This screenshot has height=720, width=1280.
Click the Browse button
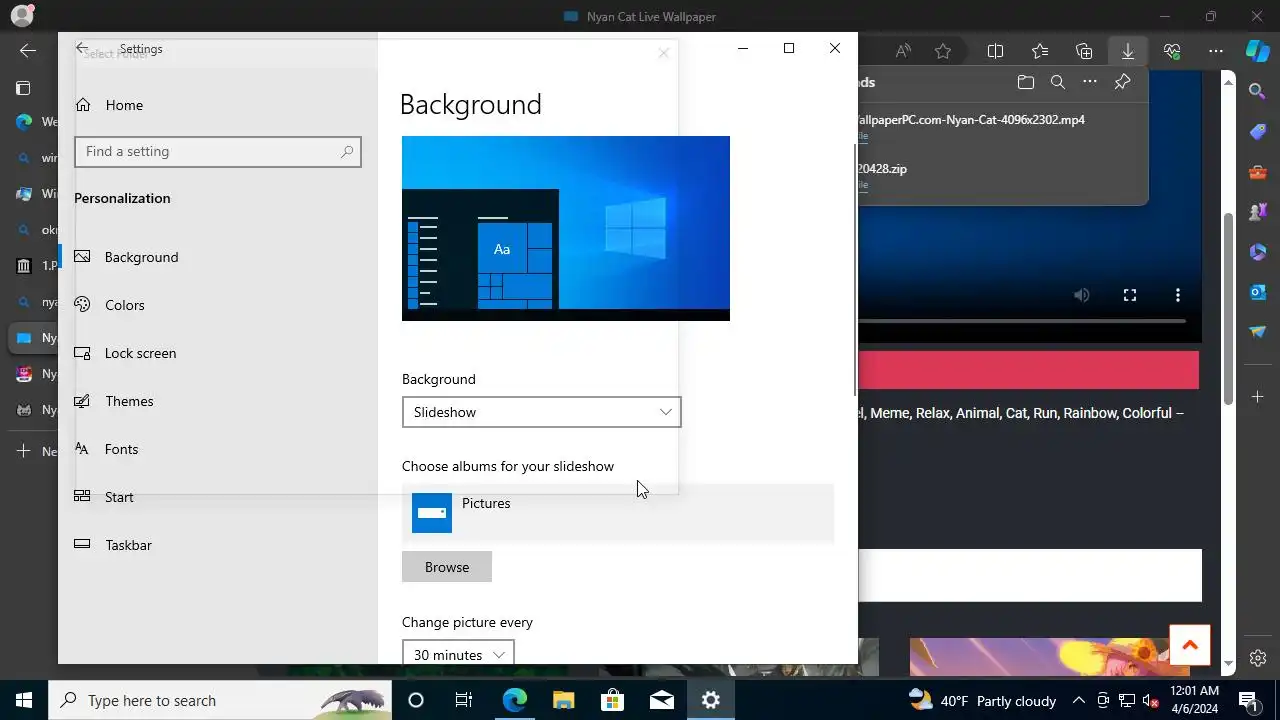click(x=447, y=567)
